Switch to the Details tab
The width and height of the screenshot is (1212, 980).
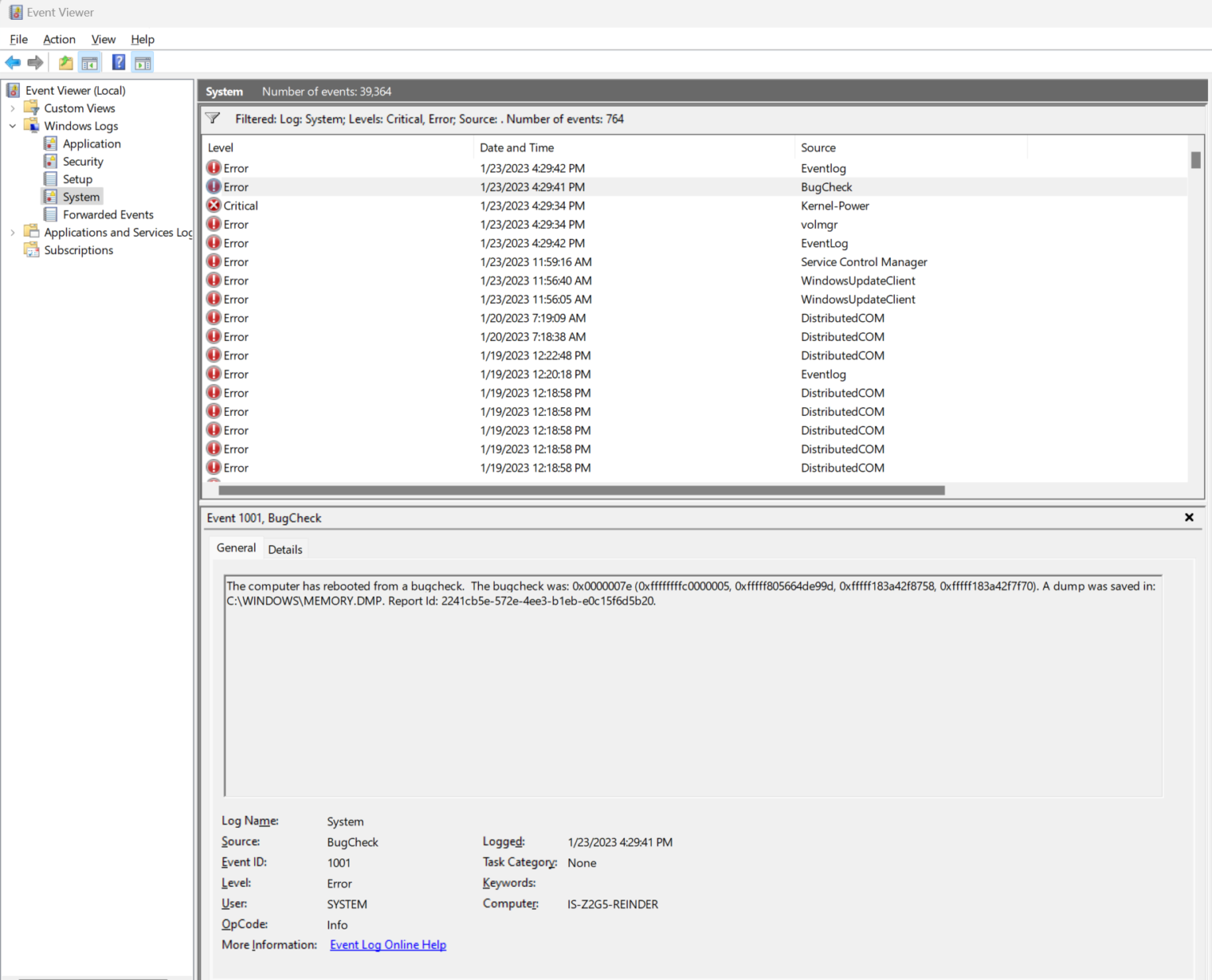285,548
